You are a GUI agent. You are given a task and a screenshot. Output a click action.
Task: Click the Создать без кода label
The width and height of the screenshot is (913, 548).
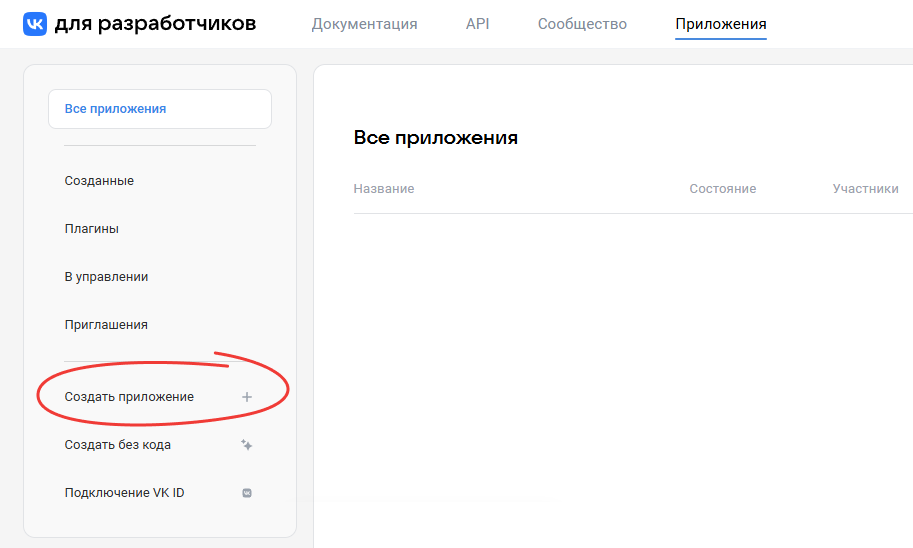click(x=117, y=445)
